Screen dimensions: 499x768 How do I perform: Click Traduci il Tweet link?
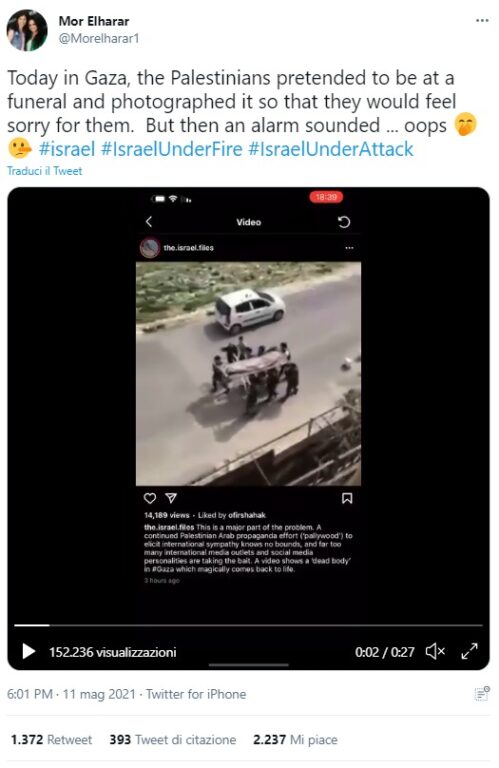45,171
